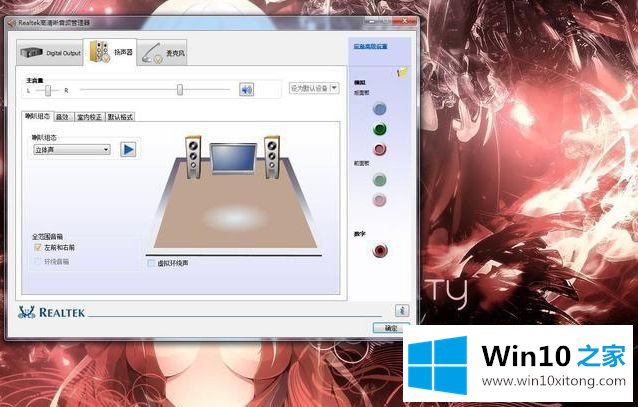Viewport: 638px width, 407px height.
Task: Close the Realtek audio manager window
Action: (404, 21)
